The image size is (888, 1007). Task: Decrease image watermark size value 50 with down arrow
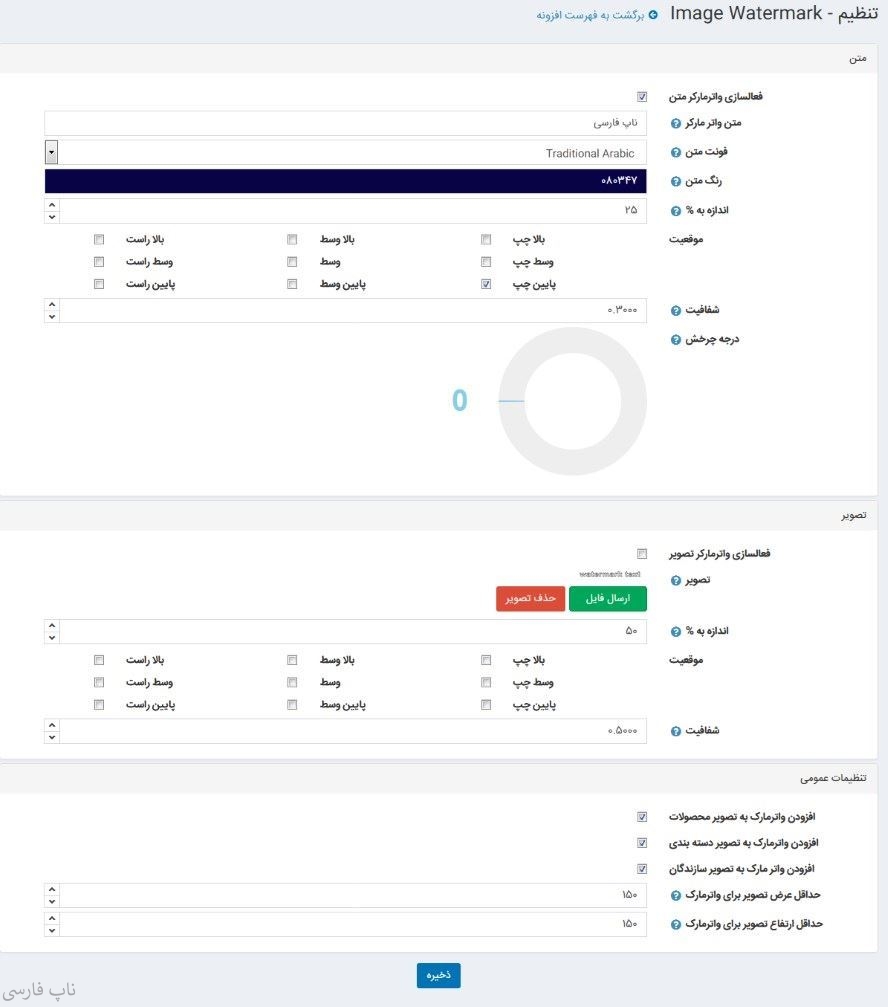[52, 637]
